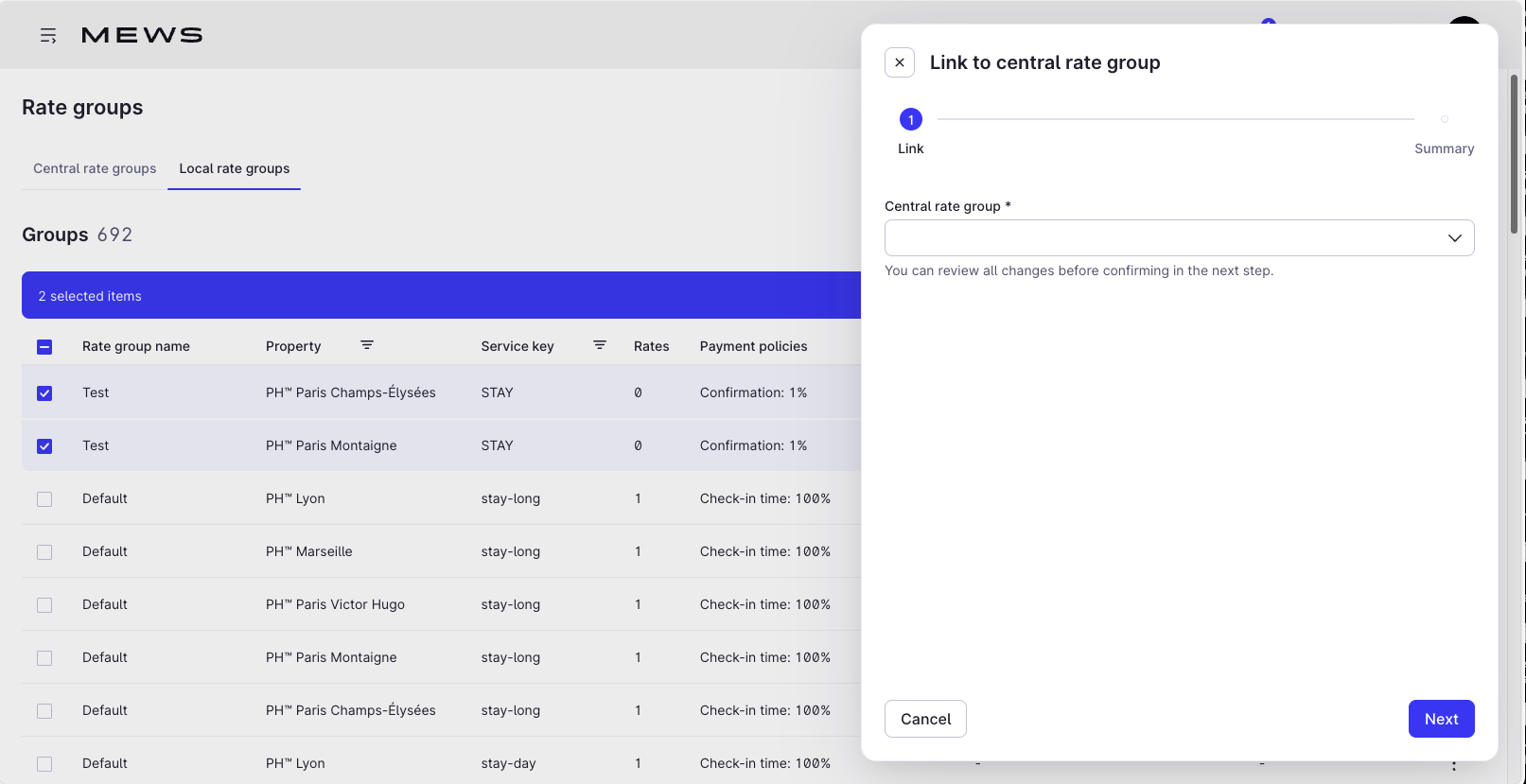Select the Local rate groups tab

point(235,168)
